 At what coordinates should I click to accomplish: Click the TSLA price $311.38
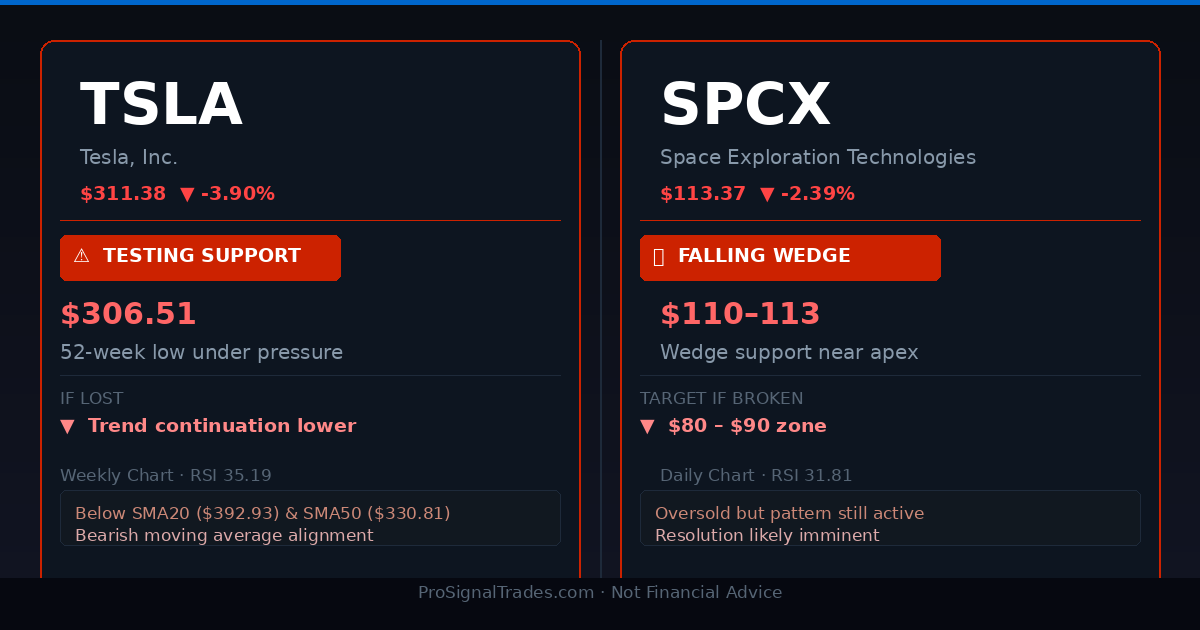[123, 195]
